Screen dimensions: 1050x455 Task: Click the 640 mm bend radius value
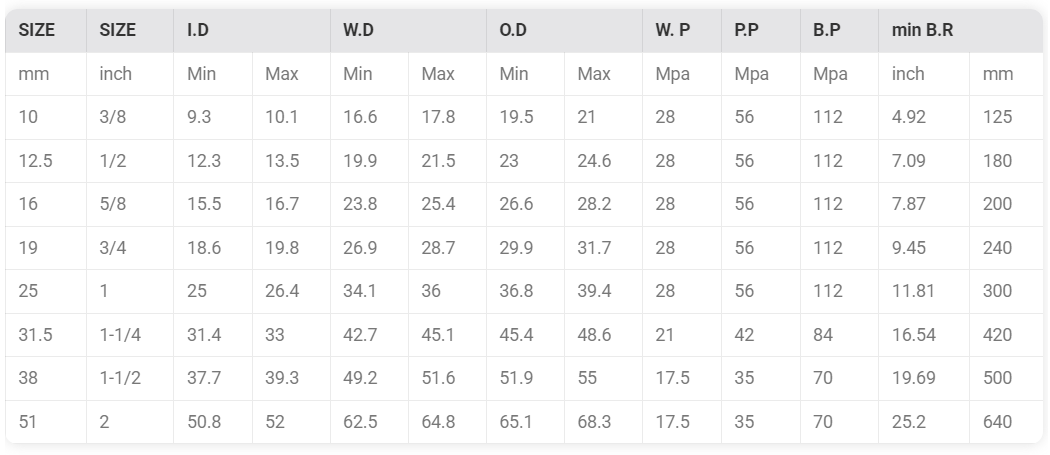(x=1006, y=422)
